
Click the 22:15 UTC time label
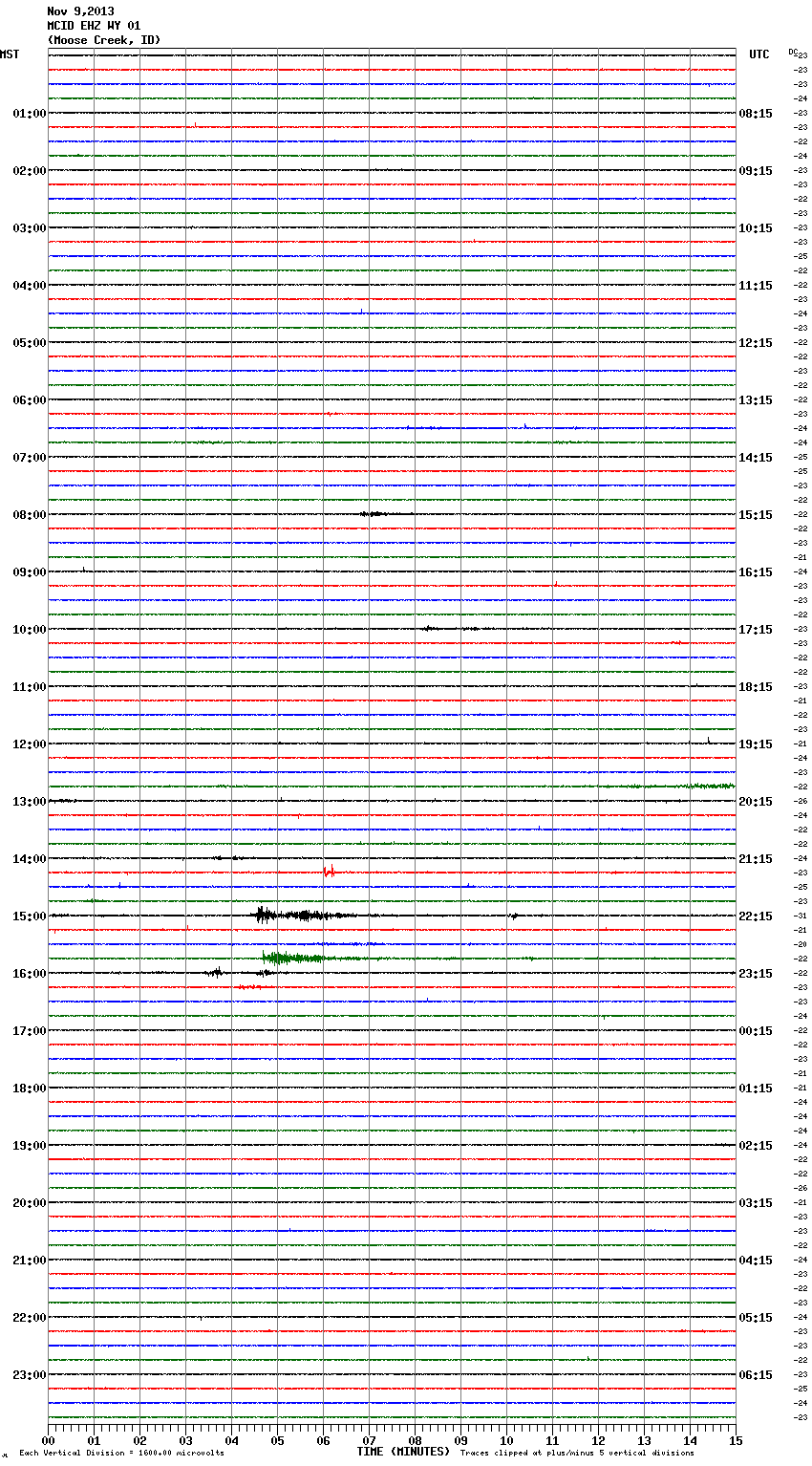point(756,916)
